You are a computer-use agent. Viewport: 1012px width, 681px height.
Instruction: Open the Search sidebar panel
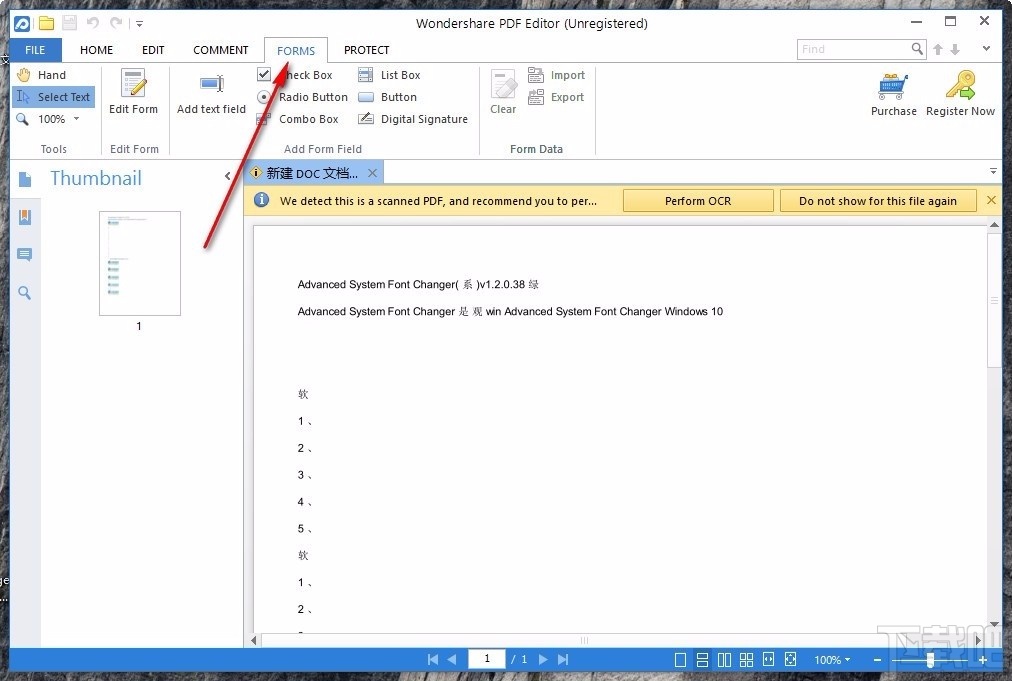(x=25, y=292)
